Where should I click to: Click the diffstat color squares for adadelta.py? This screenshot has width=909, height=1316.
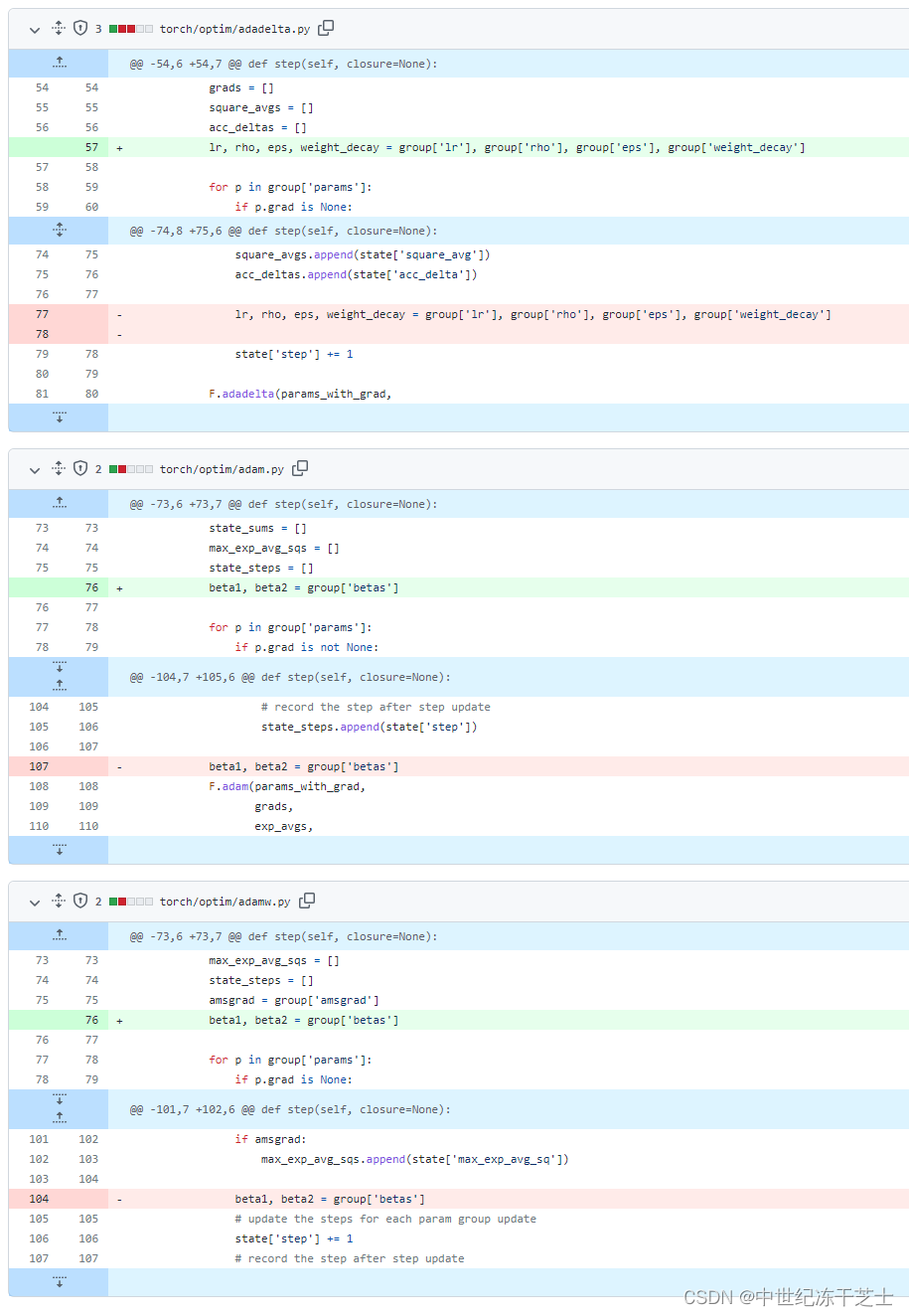click(131, 29)
